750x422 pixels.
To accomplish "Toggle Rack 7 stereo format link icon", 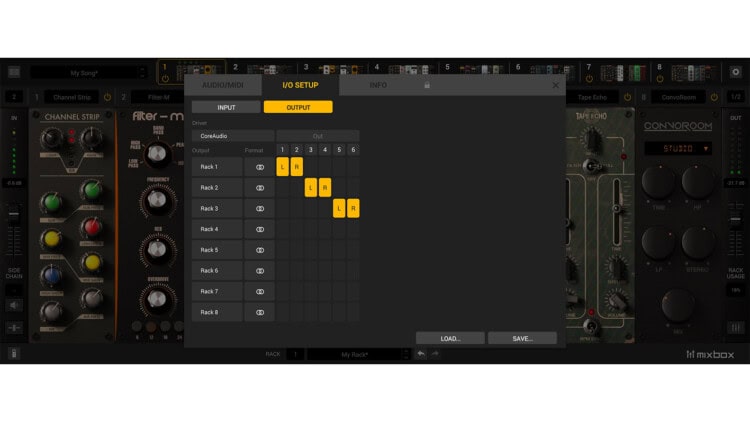I will pyautogui.click(x=260, y=291).
